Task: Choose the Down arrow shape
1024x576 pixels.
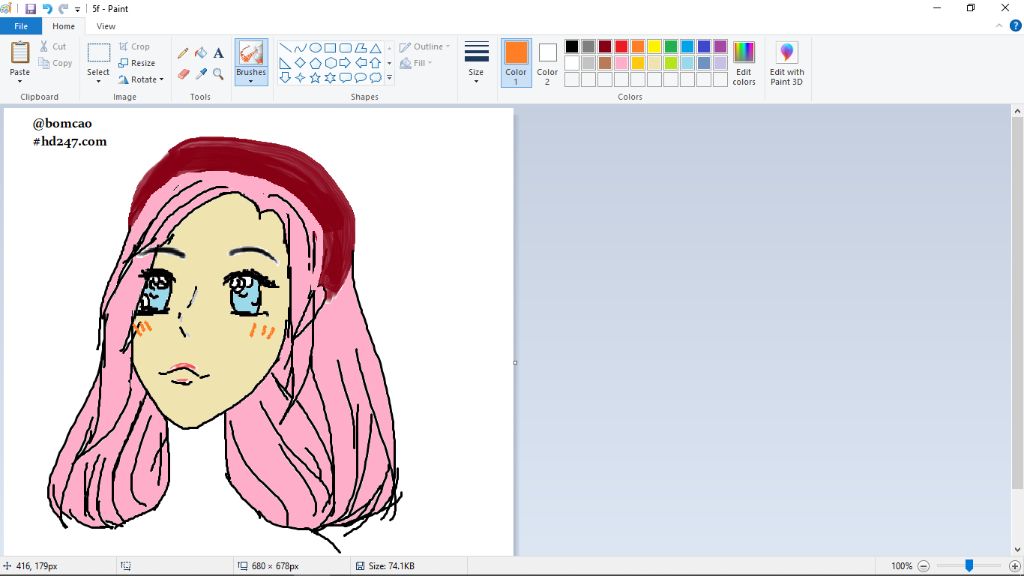Action: (285, 78)
